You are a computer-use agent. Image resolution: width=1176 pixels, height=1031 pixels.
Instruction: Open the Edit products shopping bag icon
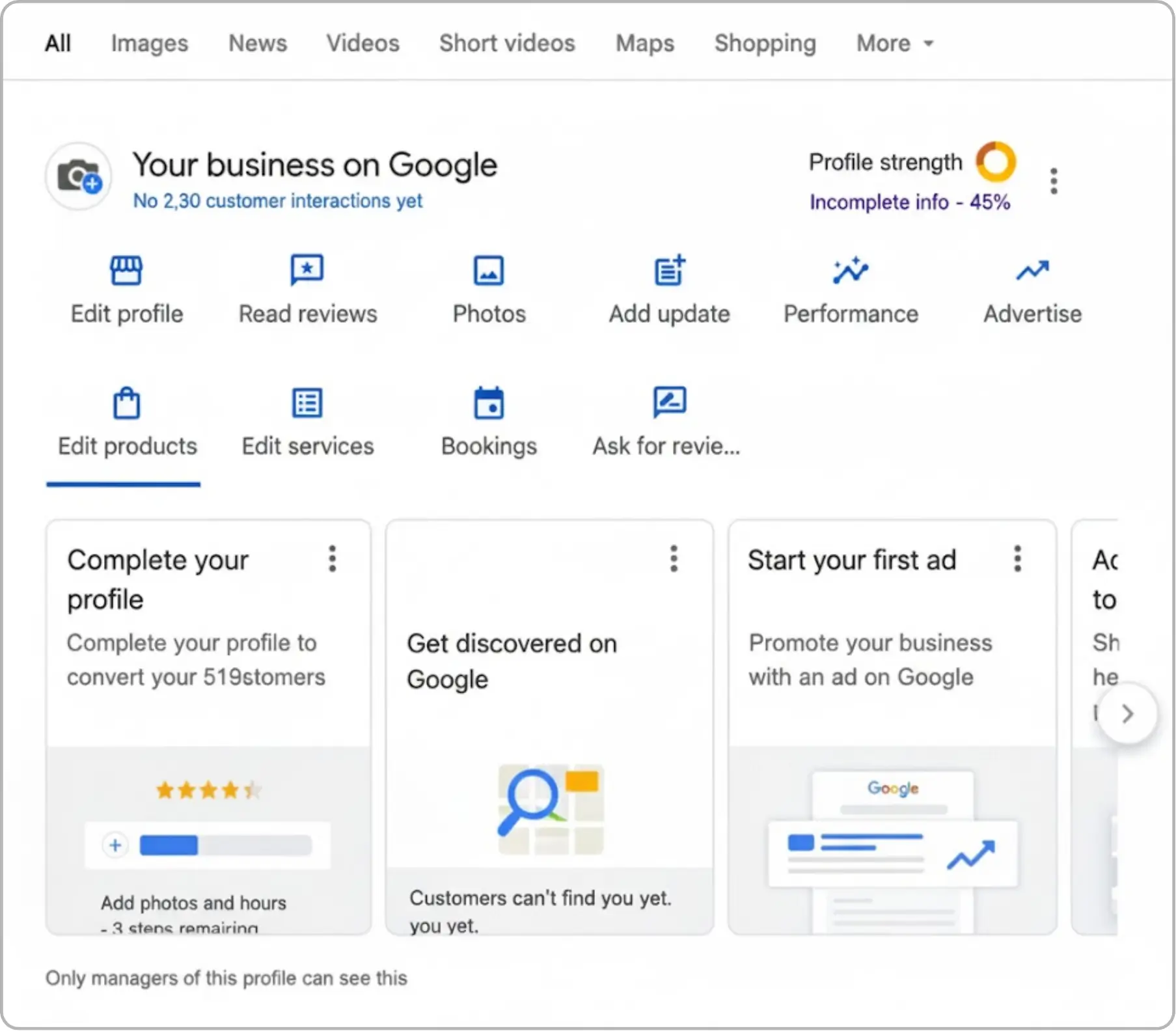coord(126,403)
